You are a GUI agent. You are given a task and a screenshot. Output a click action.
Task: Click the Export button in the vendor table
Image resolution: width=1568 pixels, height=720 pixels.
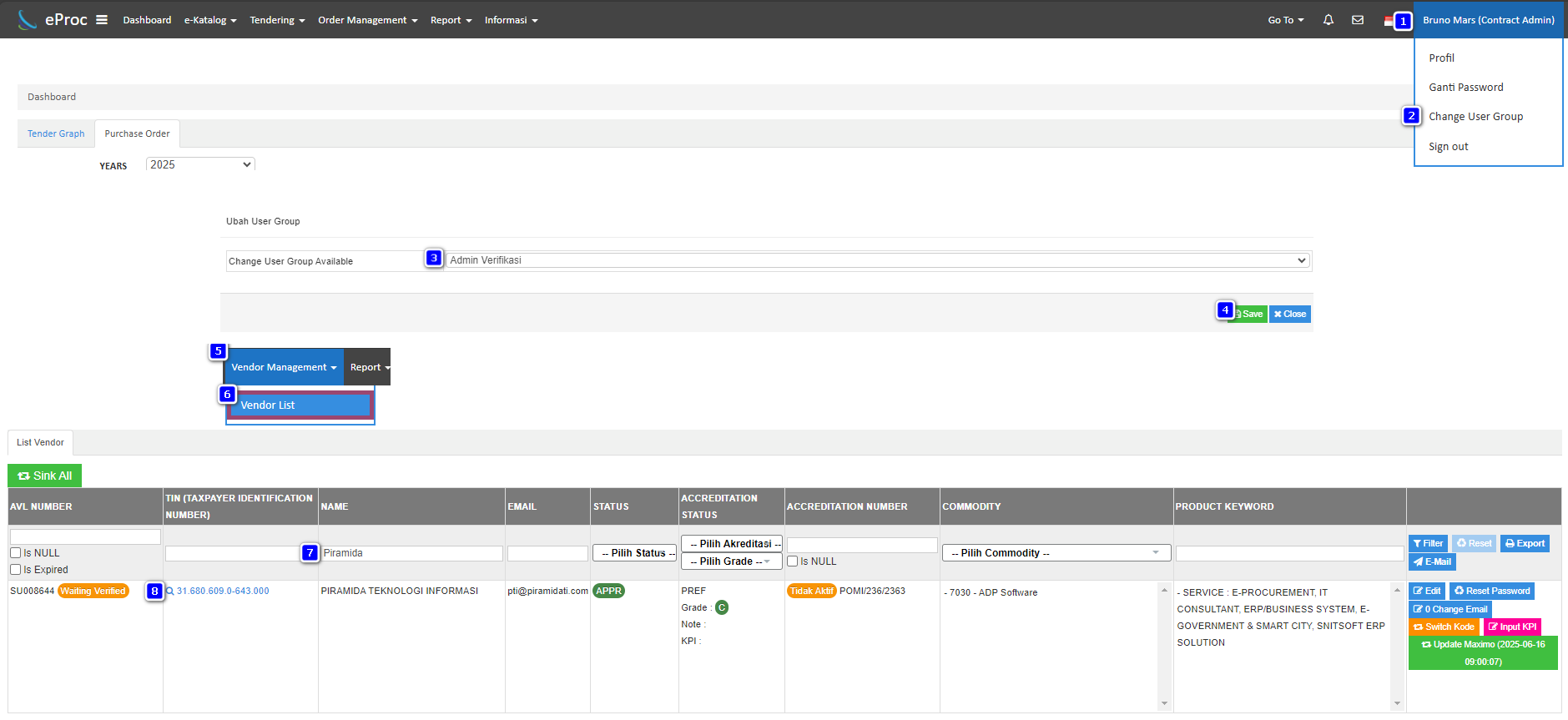click(x=1525, y=543)
